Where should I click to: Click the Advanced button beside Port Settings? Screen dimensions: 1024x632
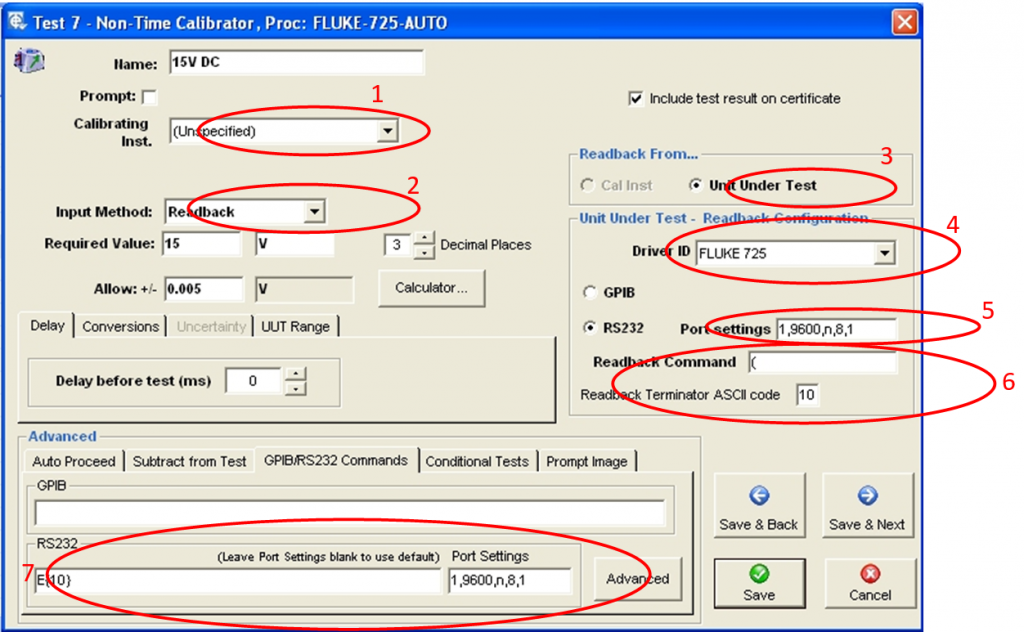click(637, 578)
